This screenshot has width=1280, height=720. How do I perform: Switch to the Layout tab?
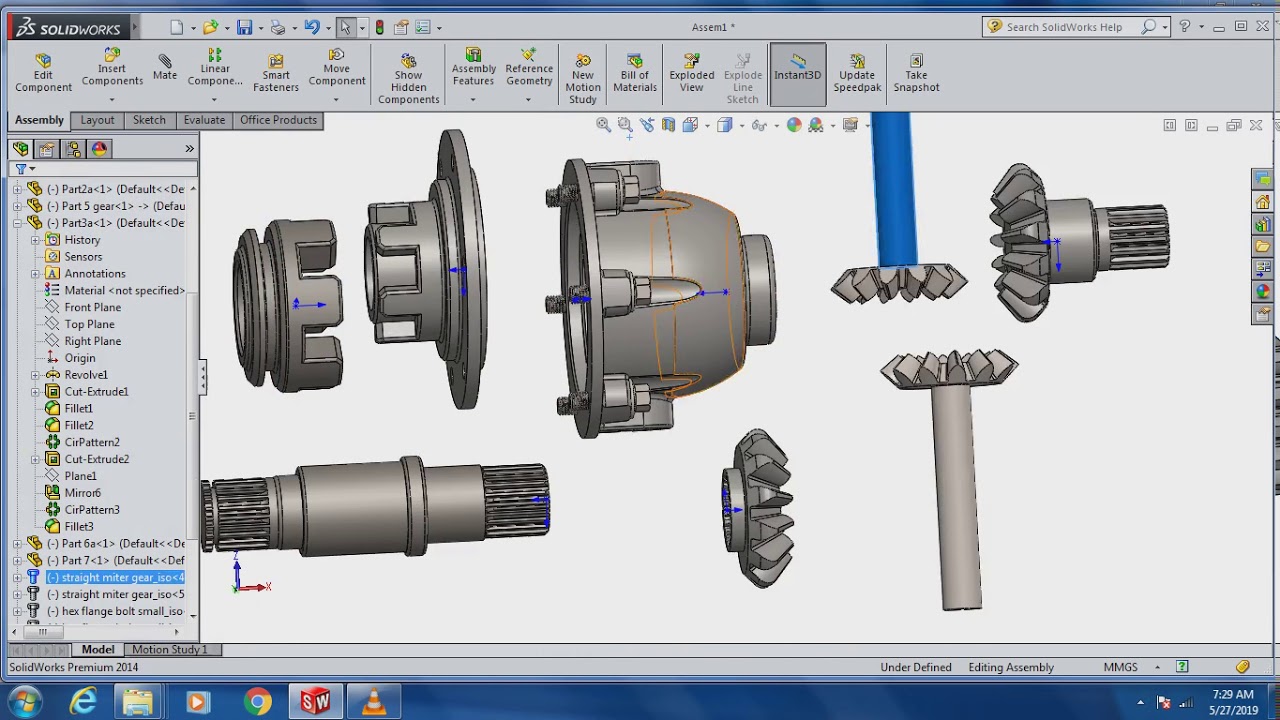click(x=97, y=120)
